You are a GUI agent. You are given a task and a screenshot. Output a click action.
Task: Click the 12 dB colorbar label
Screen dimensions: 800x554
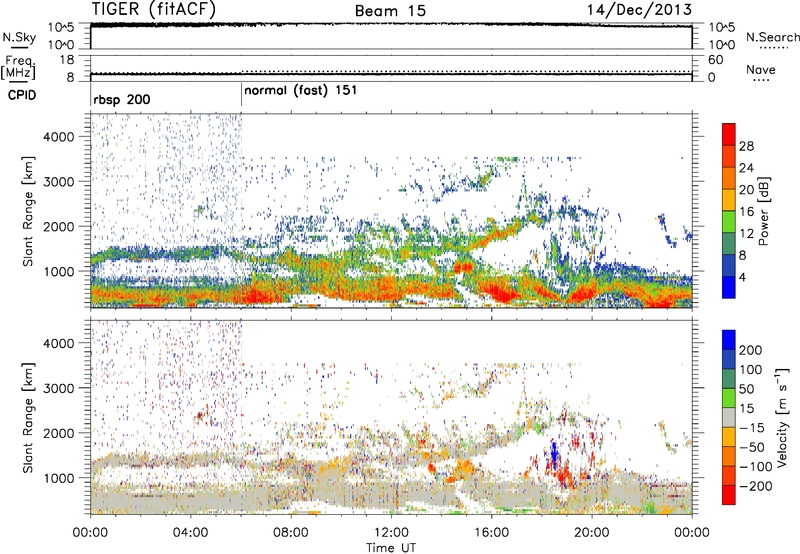coord(746,234)
